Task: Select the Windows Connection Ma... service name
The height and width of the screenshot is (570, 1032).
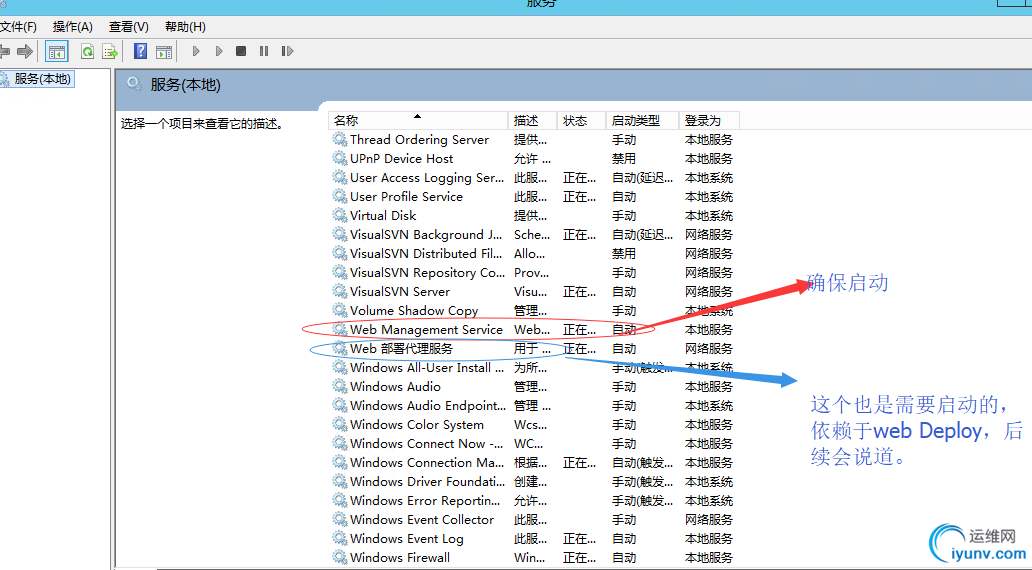Action: click(427, 463)
